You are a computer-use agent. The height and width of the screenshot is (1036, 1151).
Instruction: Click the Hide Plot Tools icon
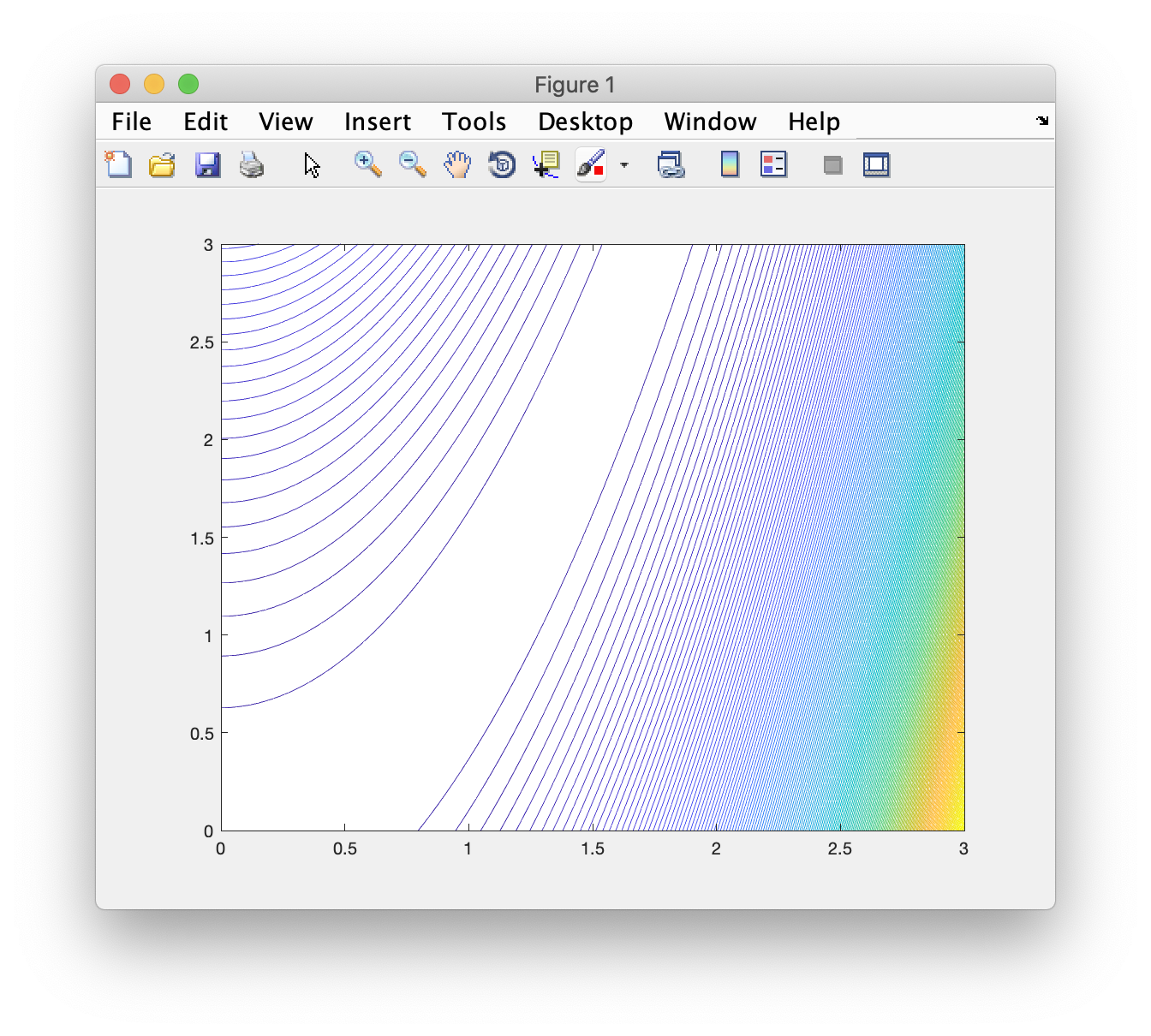[x=833, y=165]
